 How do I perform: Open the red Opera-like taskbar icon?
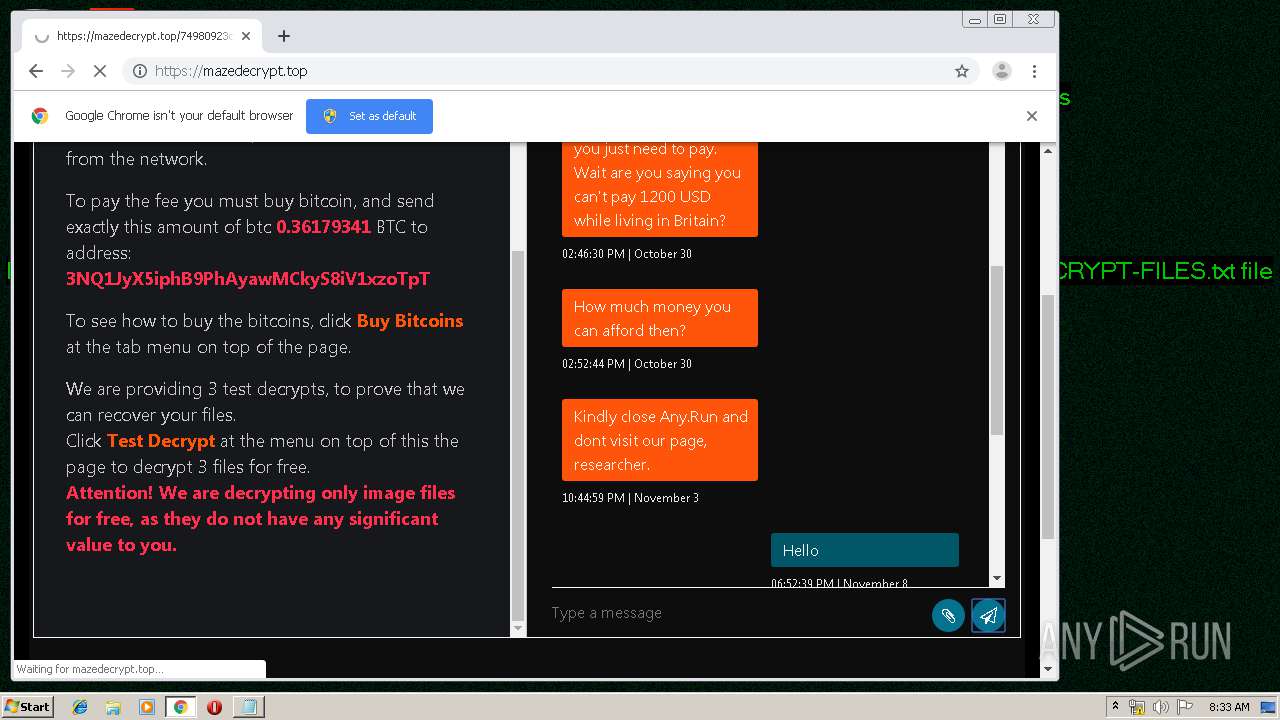(214, 707)
